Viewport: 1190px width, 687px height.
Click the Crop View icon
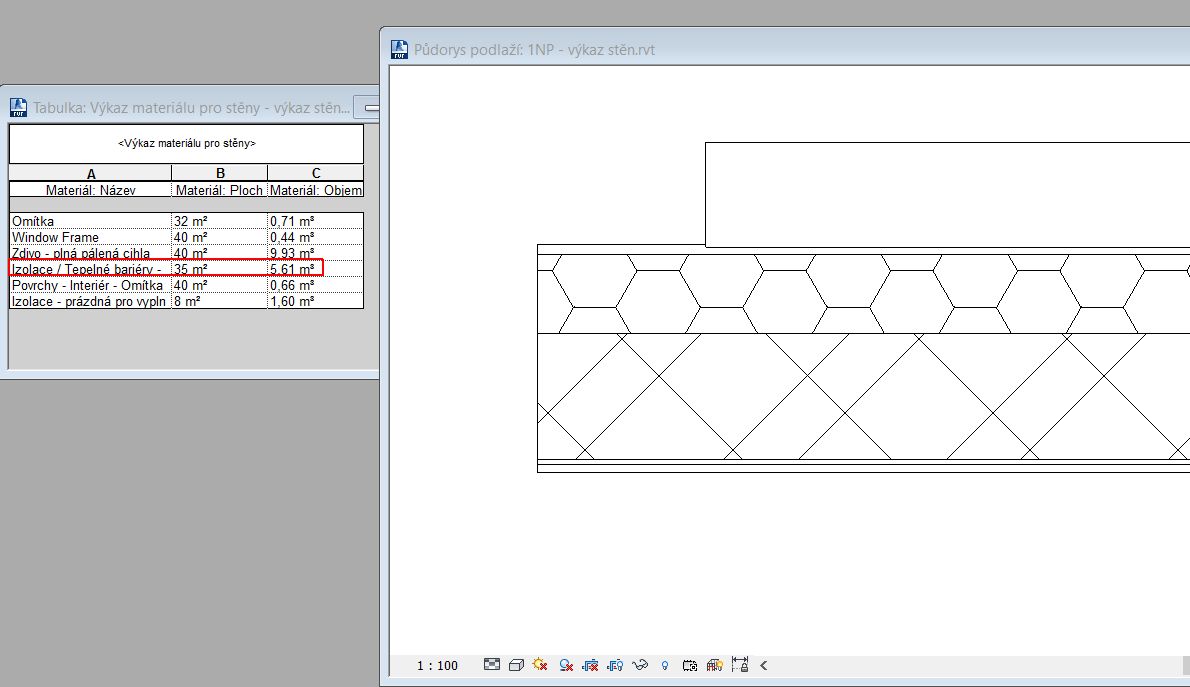coord(590,664)
